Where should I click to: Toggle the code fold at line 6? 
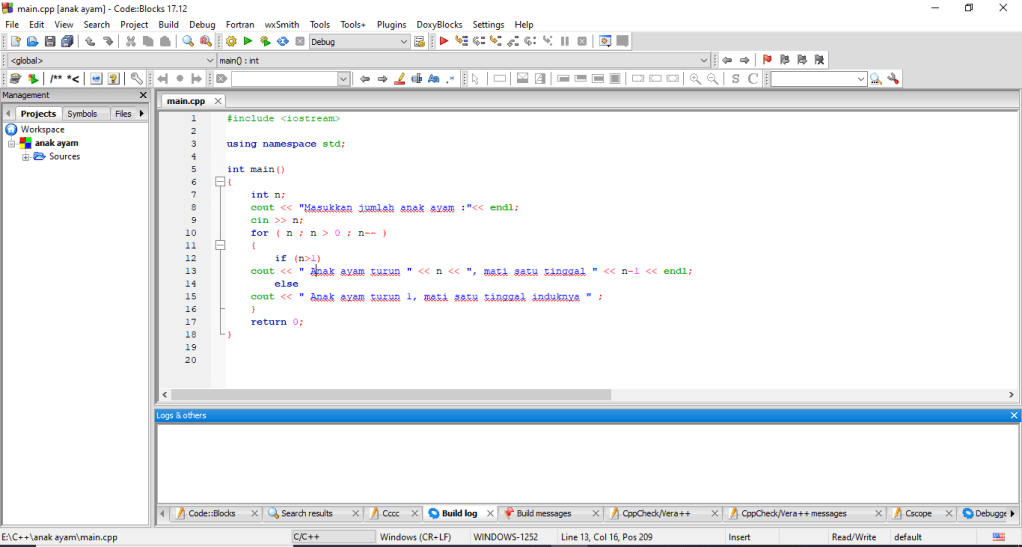tap(219, 182)
